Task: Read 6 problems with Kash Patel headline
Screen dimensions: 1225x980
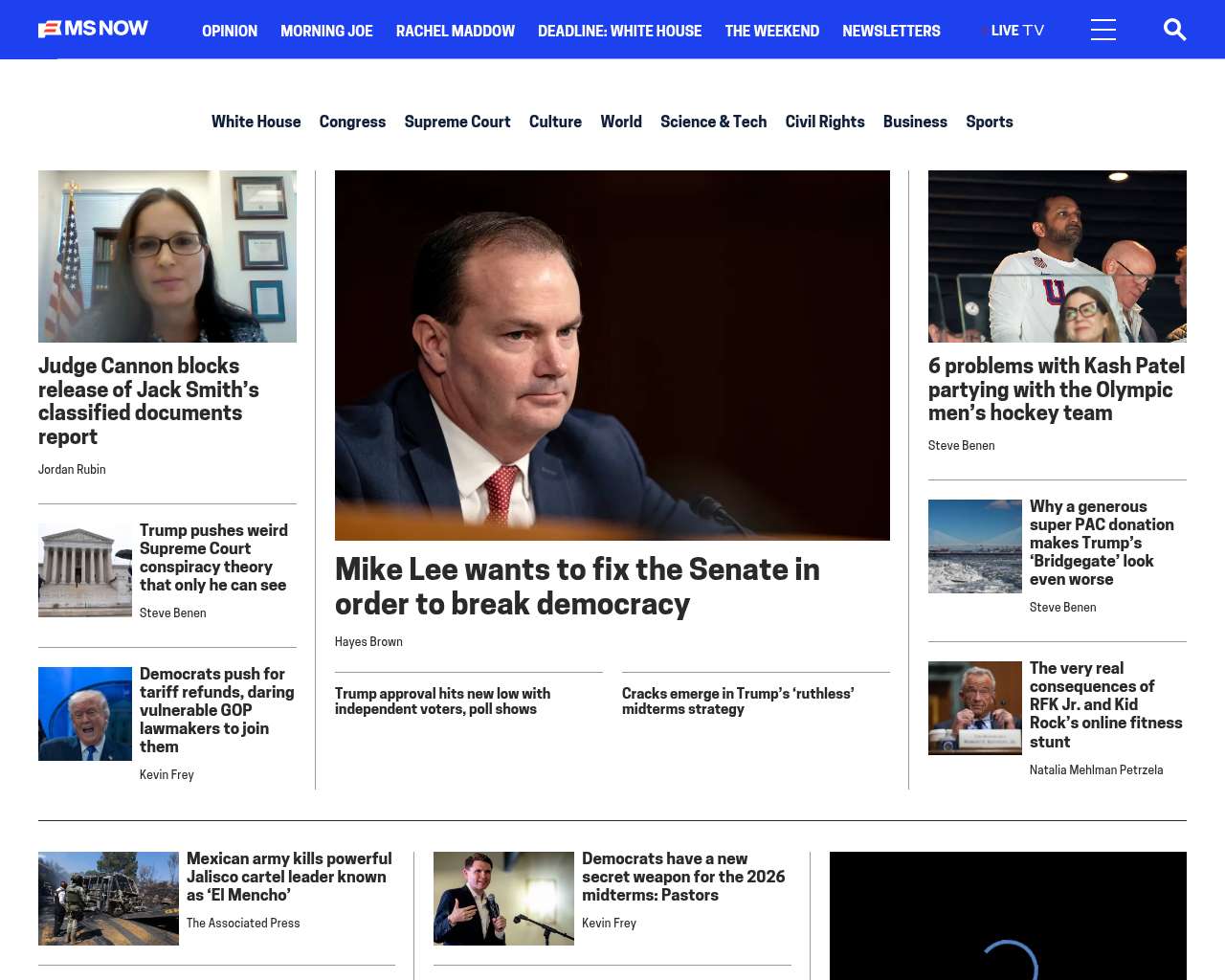Action: [1057, 390]
